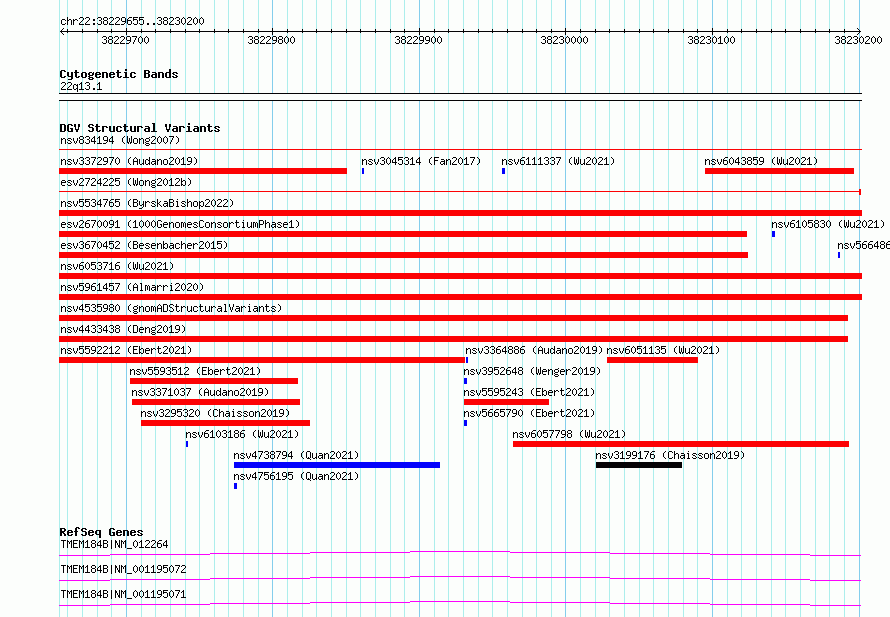Click the nsv3952648 (Wenger2019) blue marker
Image resolution: width=890 pixels, height=617 pixels.
point(465,381)
